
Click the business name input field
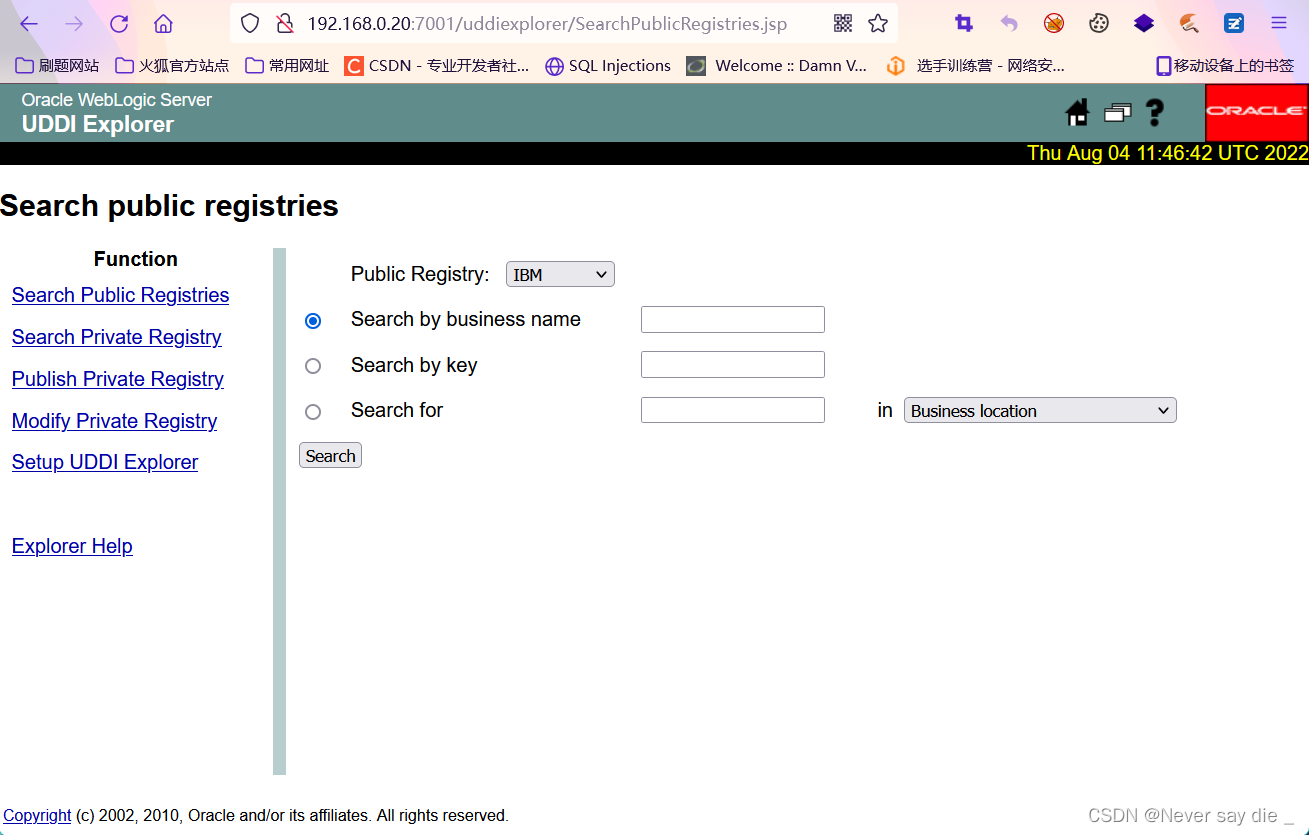tap(732, 319)
